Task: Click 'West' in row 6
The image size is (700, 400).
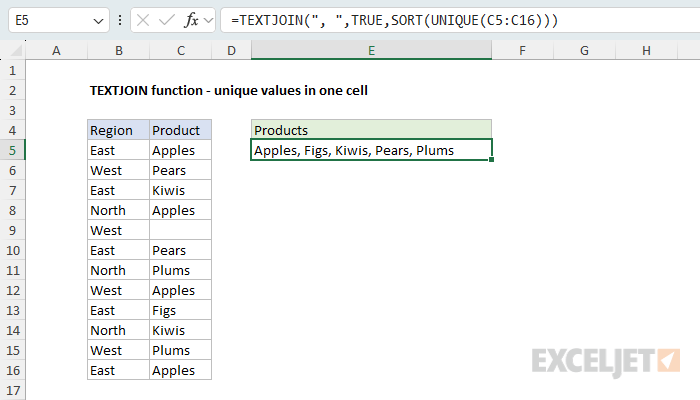Action: [118, 171]
